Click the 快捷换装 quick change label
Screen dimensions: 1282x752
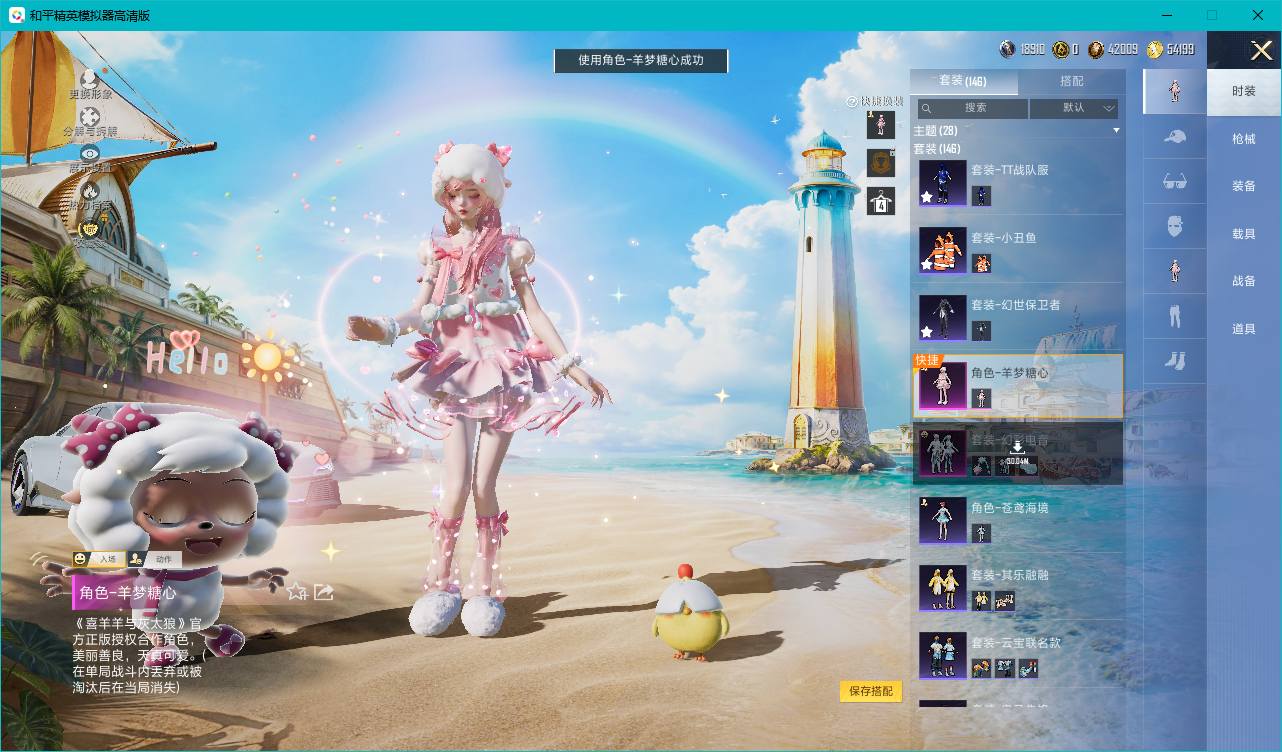pyautogui.click(x=881, y=101)
